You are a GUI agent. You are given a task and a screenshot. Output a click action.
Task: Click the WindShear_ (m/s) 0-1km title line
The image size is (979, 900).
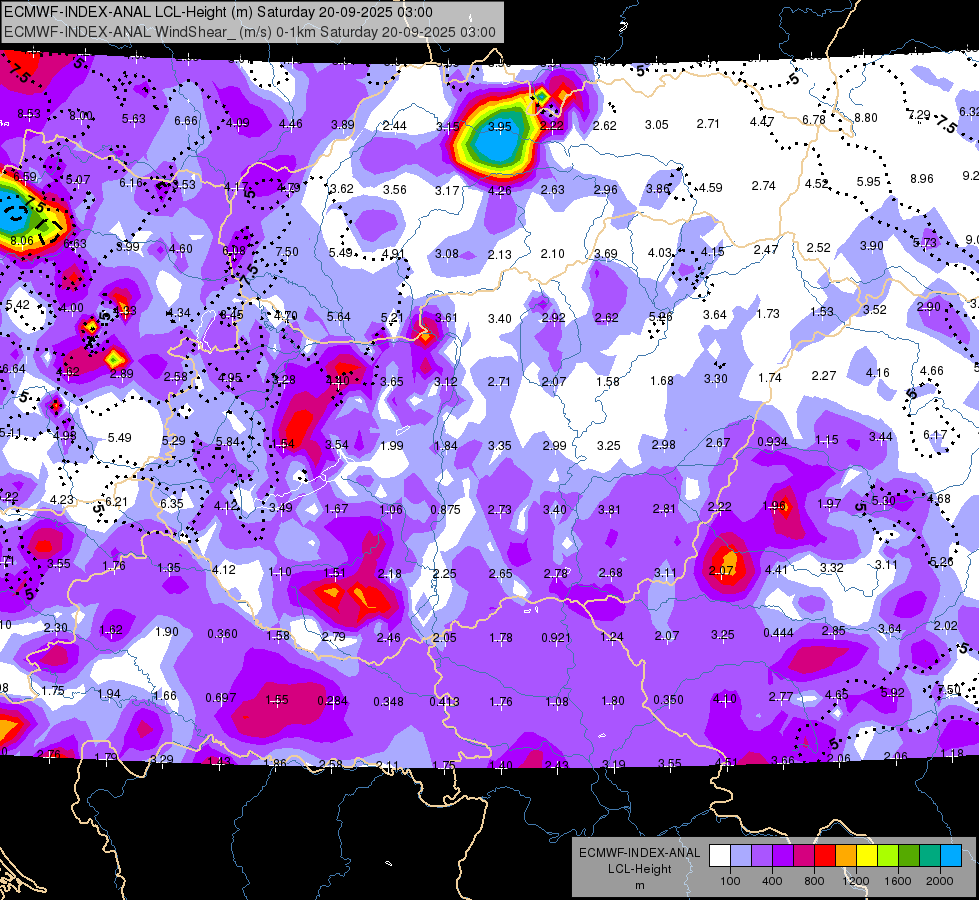250,32
